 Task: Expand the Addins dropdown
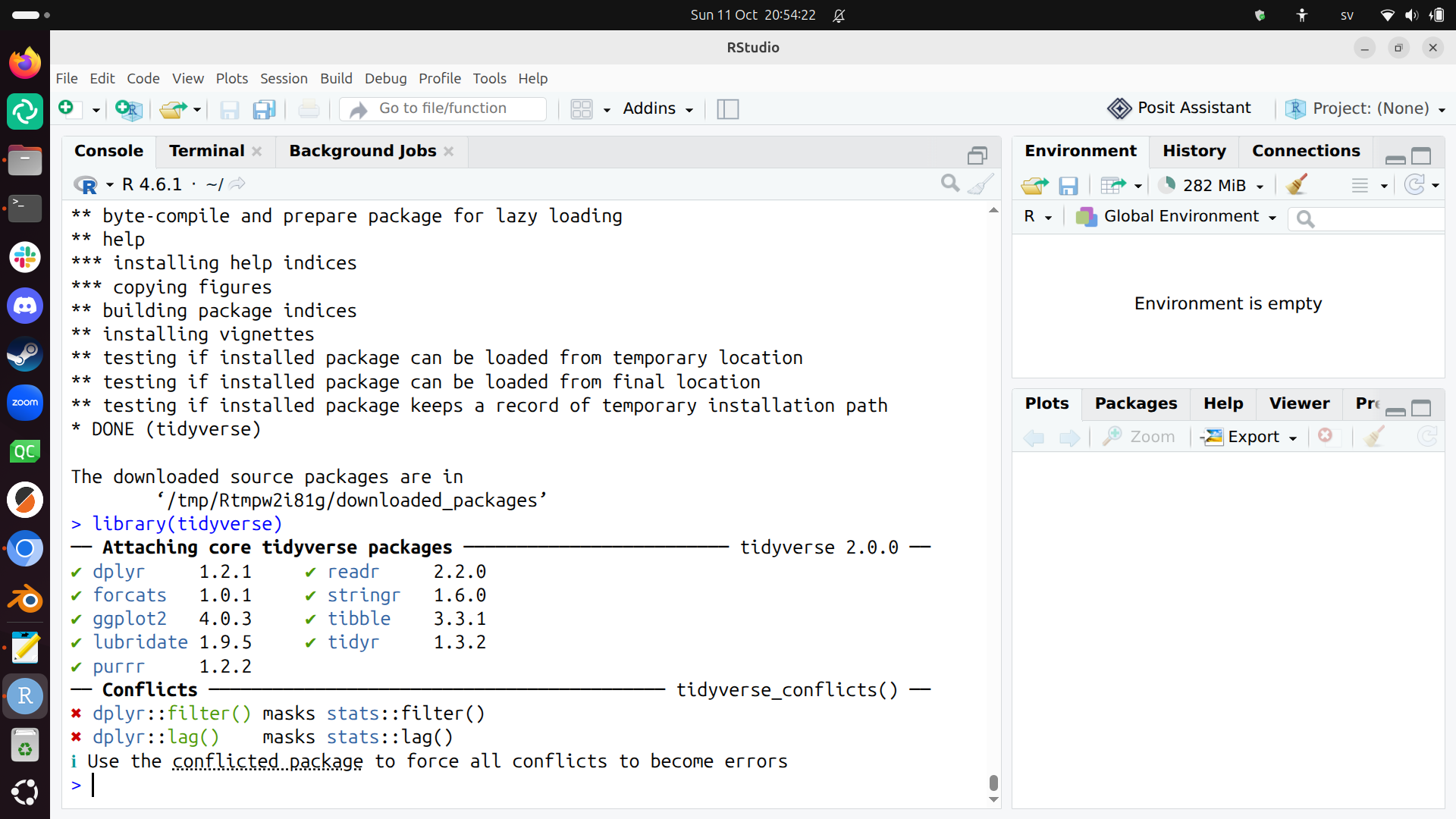[x=657, y=108]
